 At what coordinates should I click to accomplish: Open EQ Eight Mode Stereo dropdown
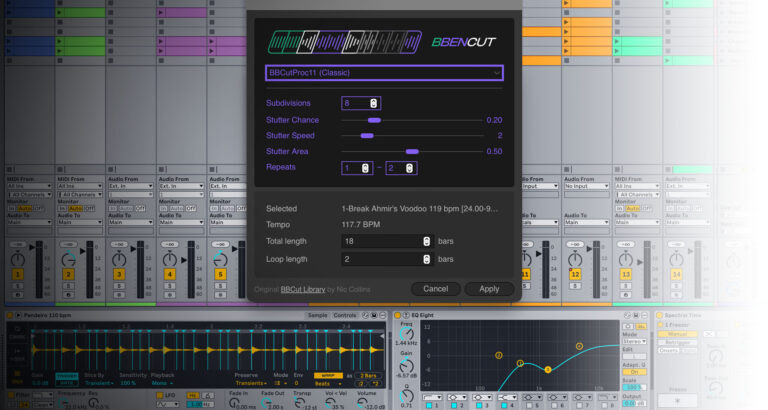pyautogui.click(x=634, y=341)
